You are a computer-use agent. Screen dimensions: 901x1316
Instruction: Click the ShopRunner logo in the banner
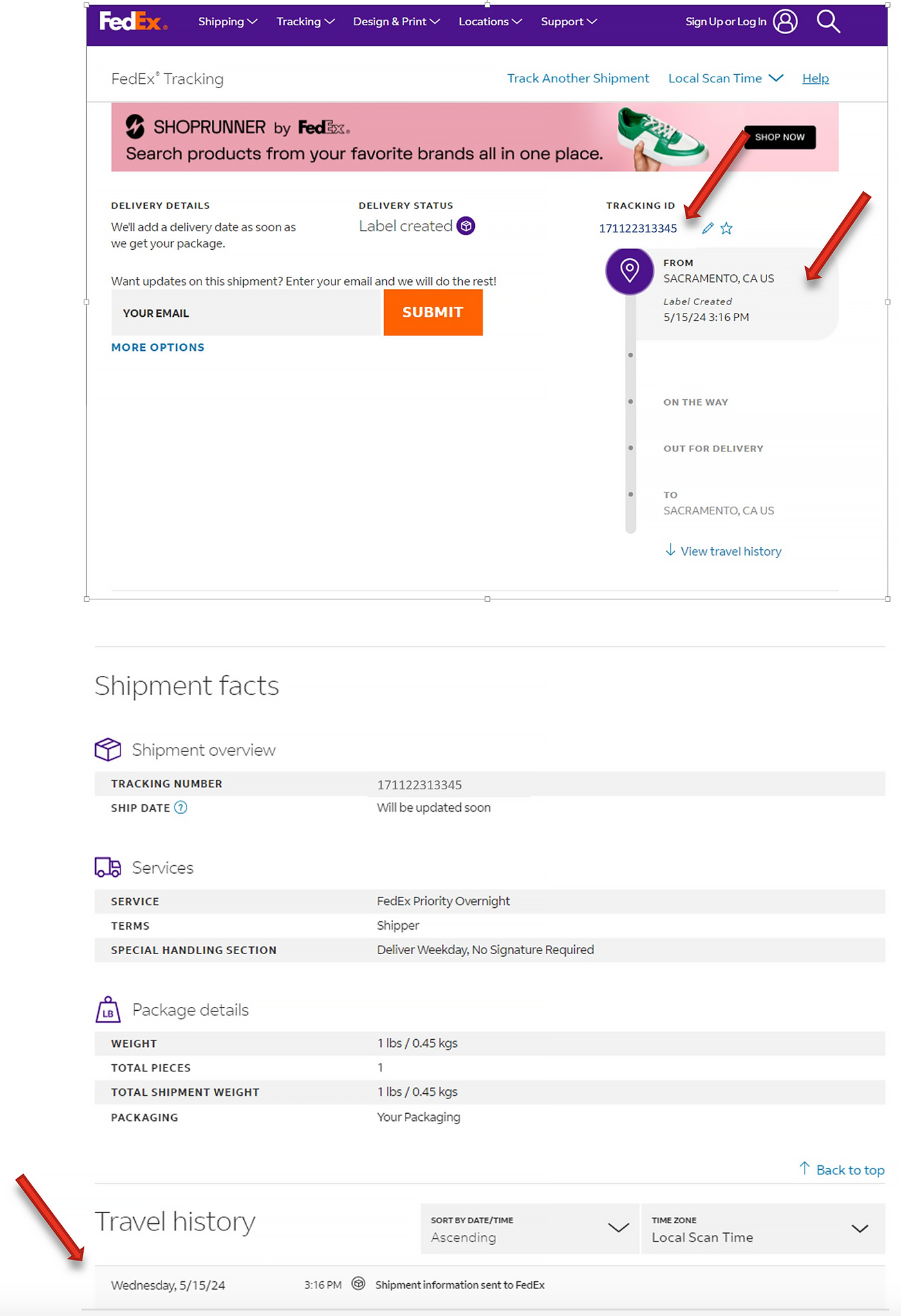[135, 127]
